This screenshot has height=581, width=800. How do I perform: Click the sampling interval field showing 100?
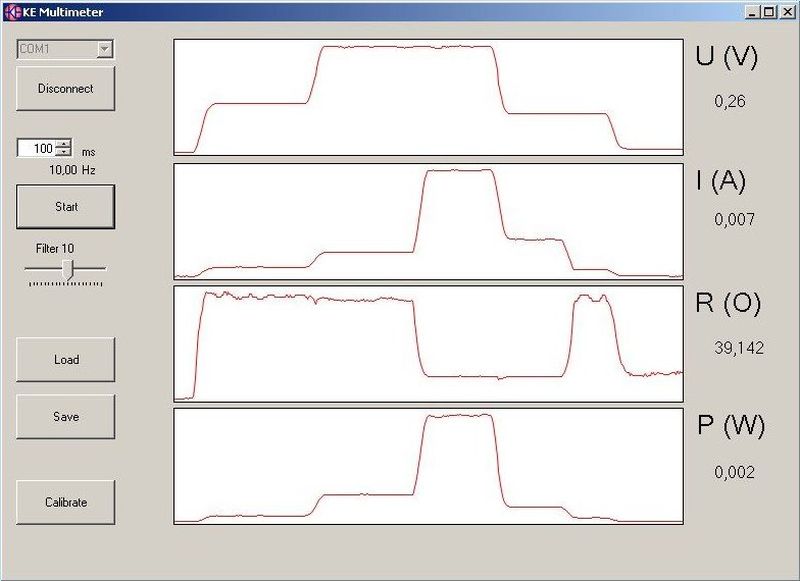[x=36, y=148]
